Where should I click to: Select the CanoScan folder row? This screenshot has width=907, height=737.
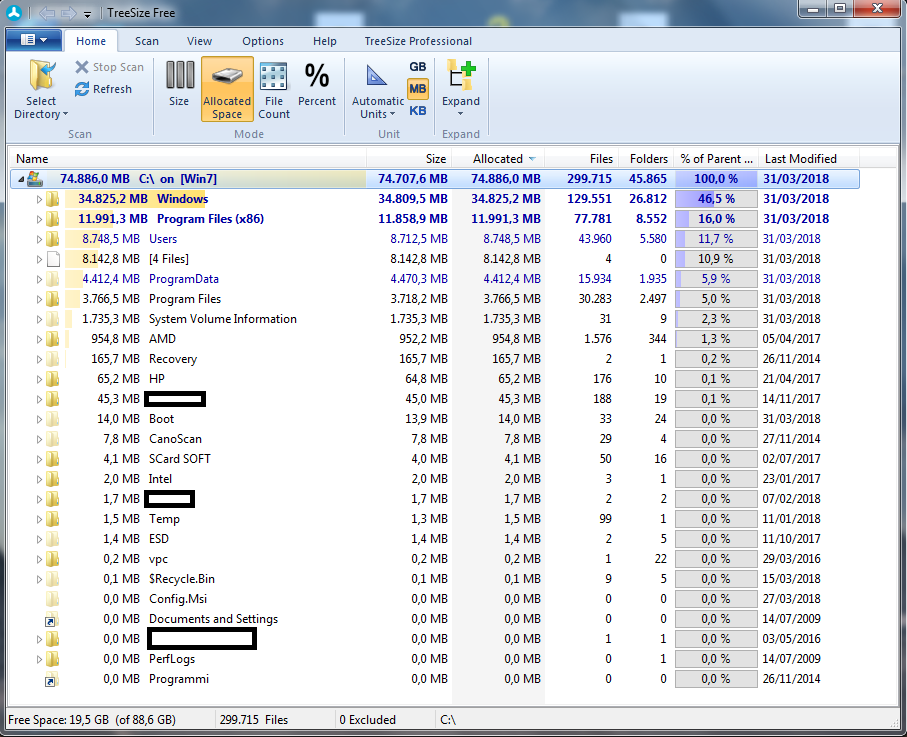tap(434, 439)
